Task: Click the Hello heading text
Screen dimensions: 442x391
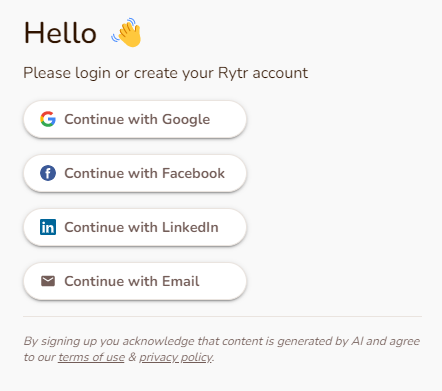Action: click(60, 33)
